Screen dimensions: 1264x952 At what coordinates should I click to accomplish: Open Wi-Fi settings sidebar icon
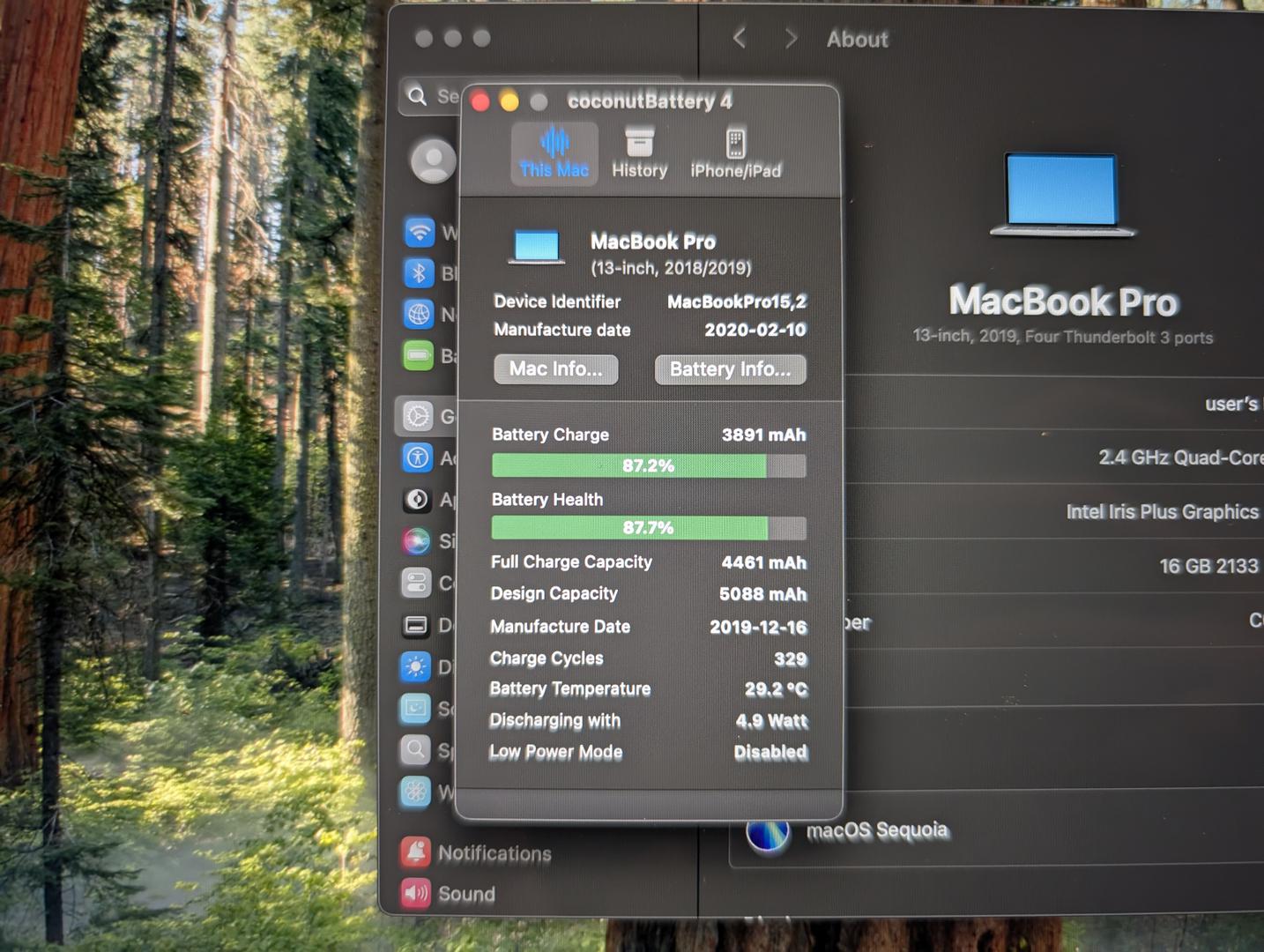420,232
